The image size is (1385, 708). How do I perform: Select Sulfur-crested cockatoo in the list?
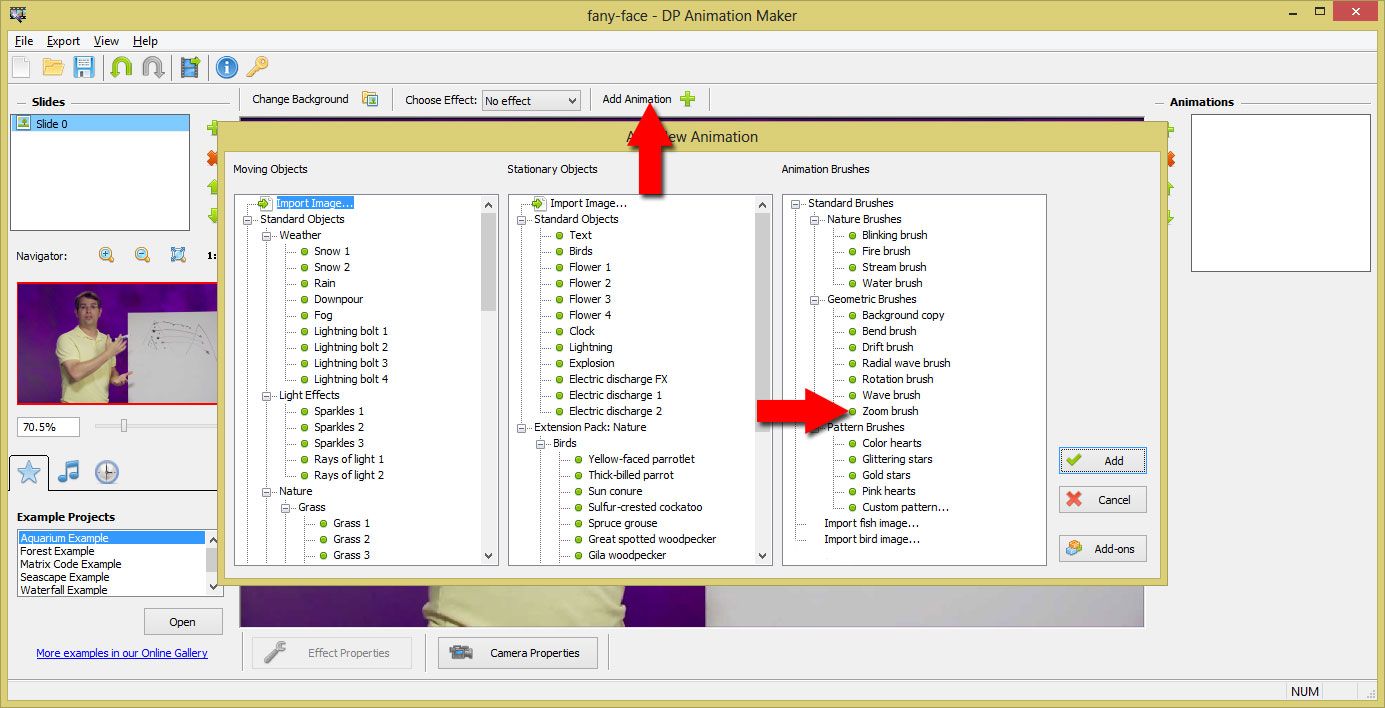[x=645, y=507]
